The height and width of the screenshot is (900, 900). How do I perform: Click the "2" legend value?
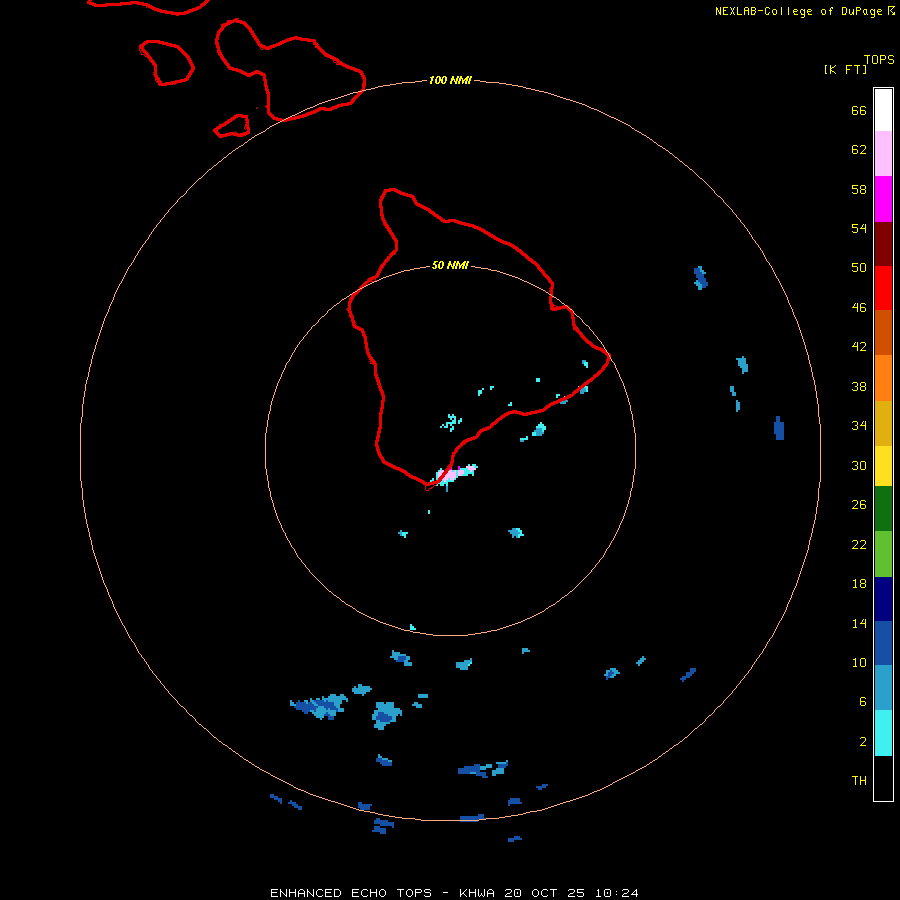[863, 742]
